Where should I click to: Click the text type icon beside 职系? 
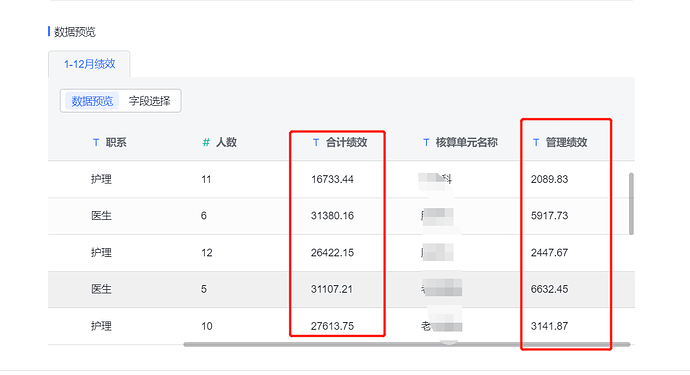pos(96,143)
